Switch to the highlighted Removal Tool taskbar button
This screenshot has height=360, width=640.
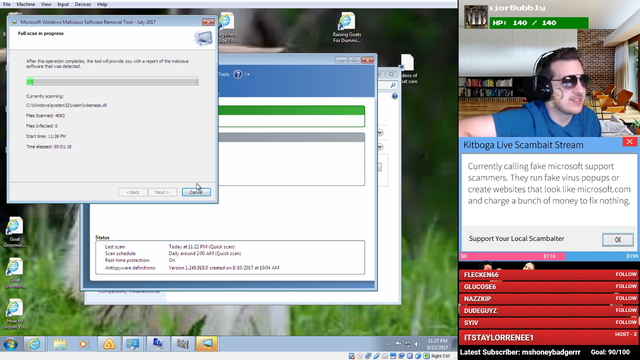207,344
